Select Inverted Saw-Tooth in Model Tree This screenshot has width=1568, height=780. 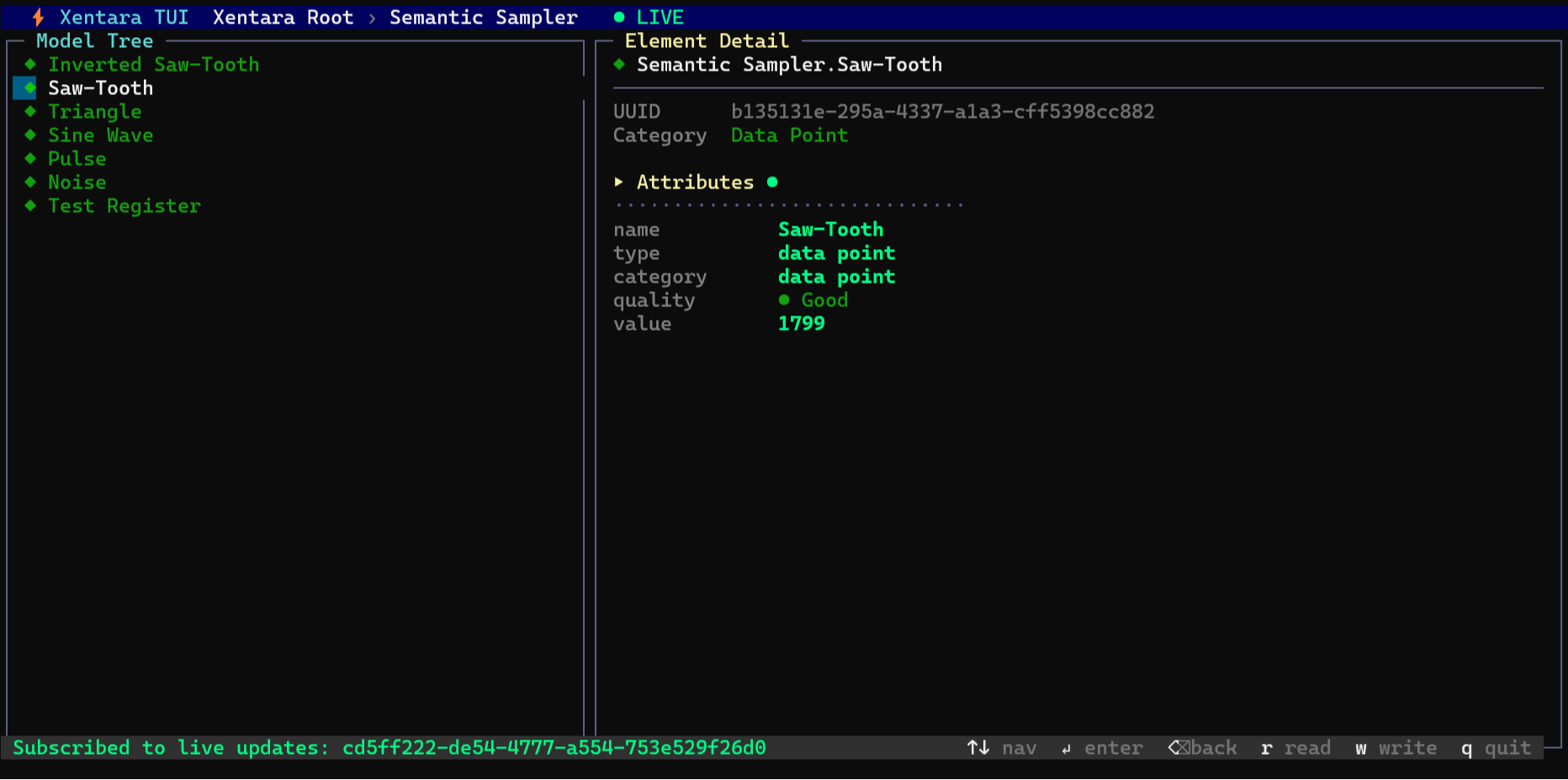click(154, 64)
